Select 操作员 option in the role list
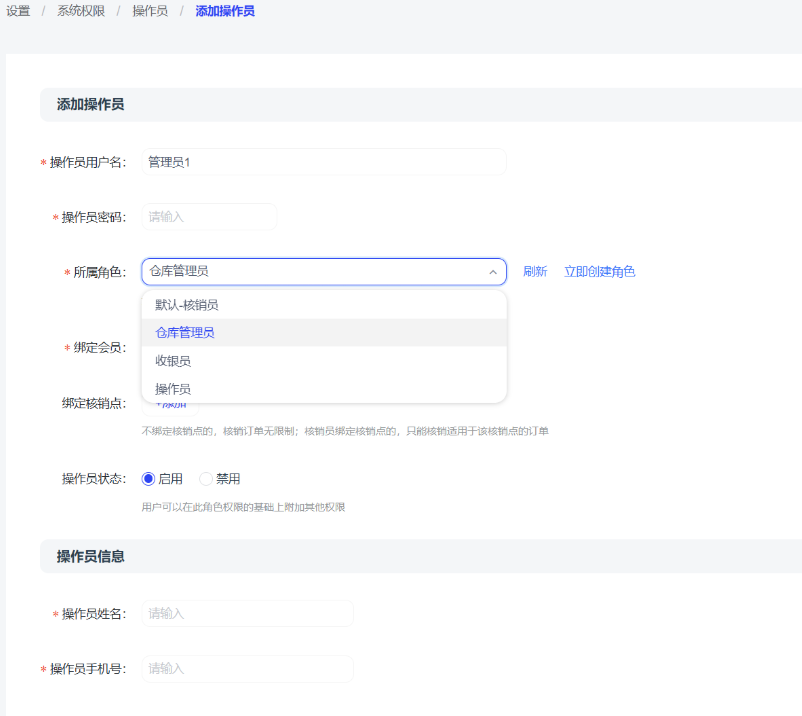 (x=173, y=389)
